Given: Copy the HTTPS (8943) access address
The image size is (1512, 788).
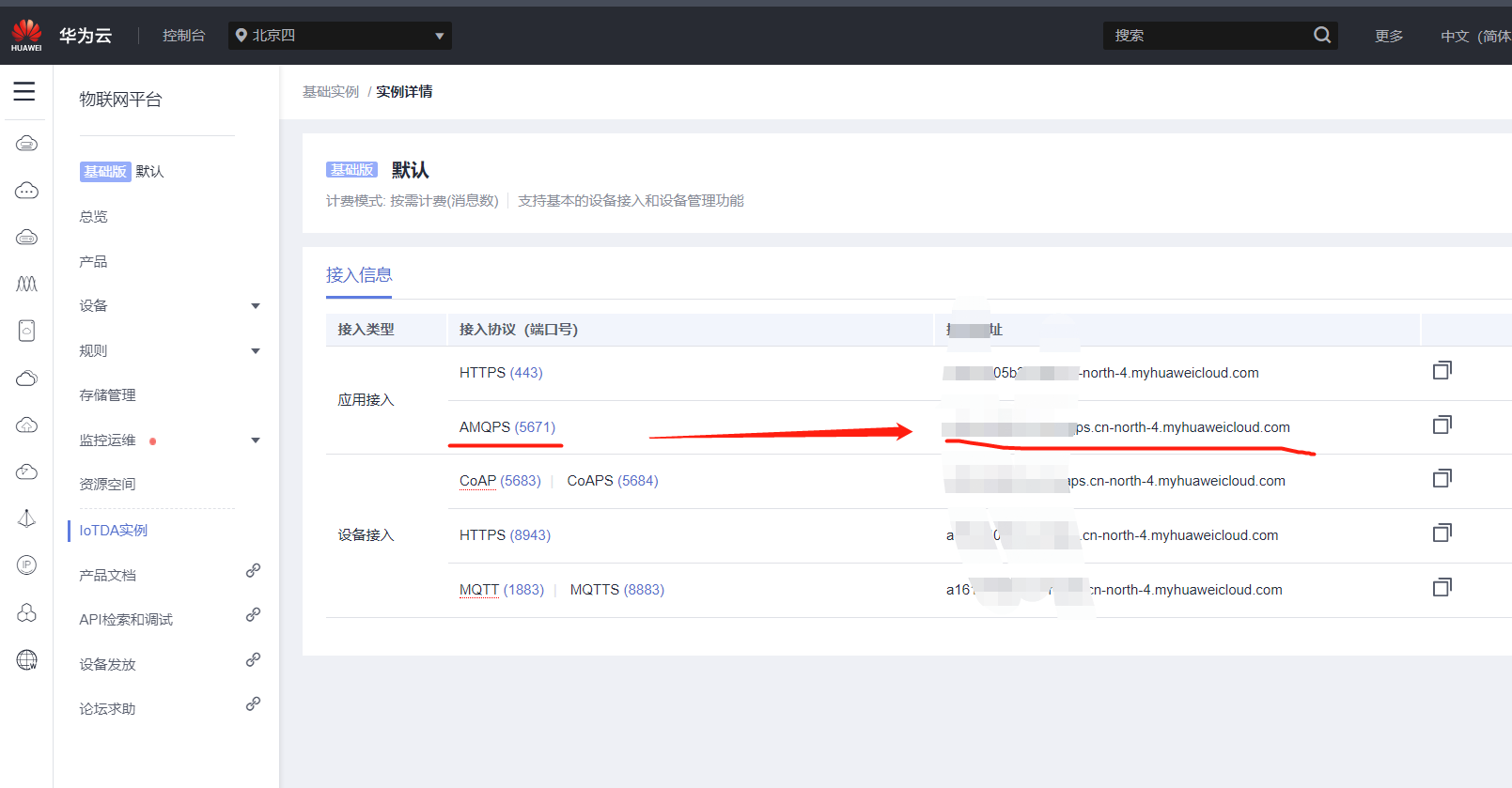Looking at the screenshot, I should point(1442,533).
